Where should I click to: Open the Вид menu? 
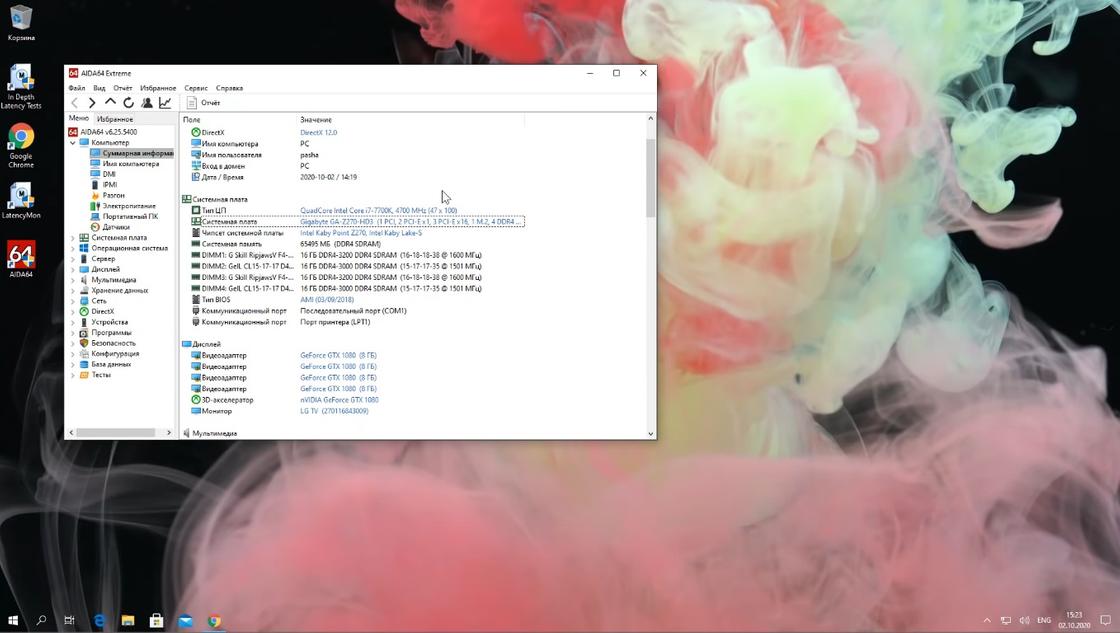pyautogui.click(x=99, y=88)
